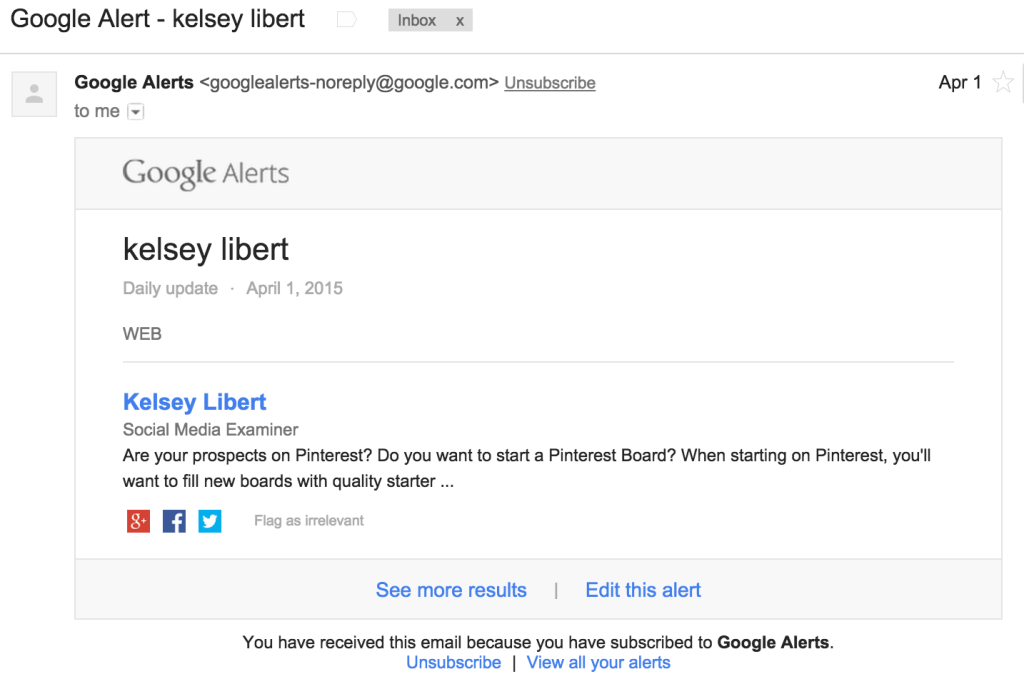This screenshot has width=1024, height=684.
Task: Remove the Inbox label with x
Action: [460, 21]
